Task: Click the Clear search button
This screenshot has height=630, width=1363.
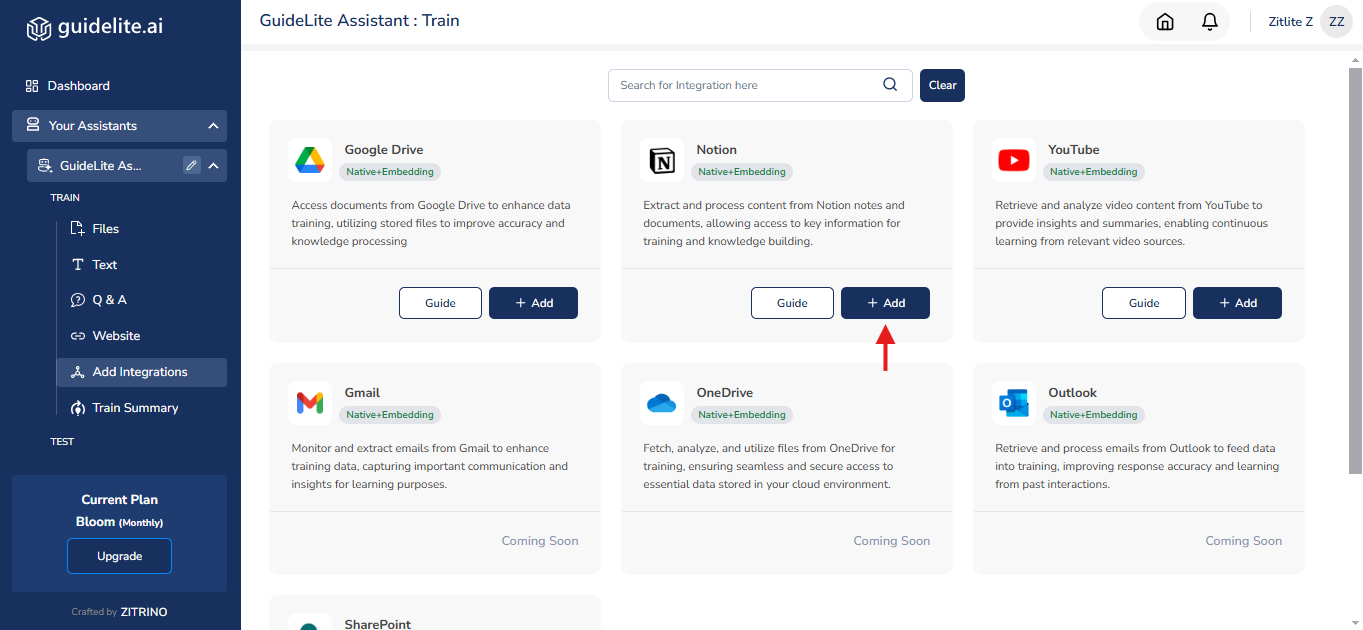Action: [942, 85]
